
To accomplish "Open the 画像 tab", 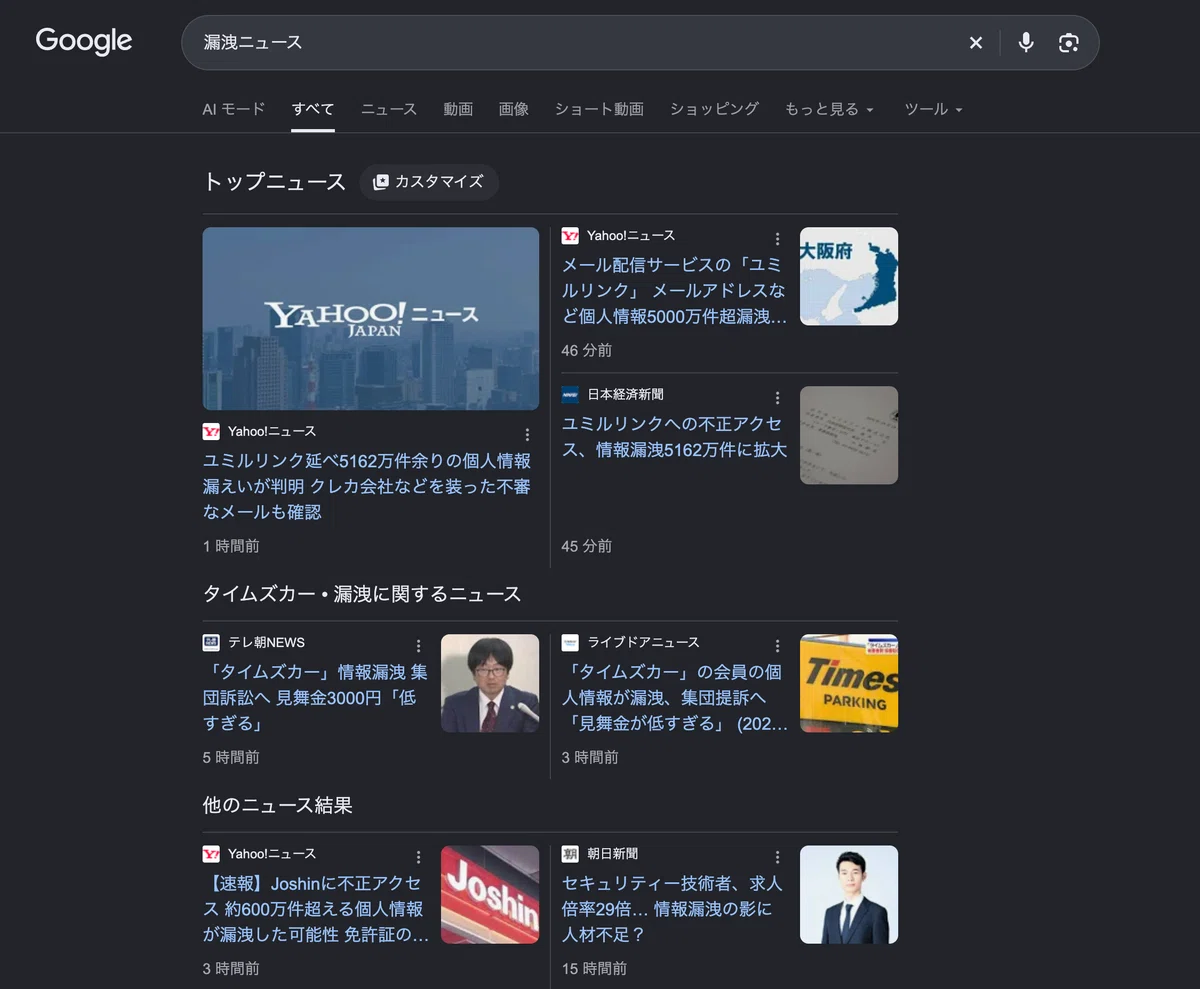I will (514, 109).
